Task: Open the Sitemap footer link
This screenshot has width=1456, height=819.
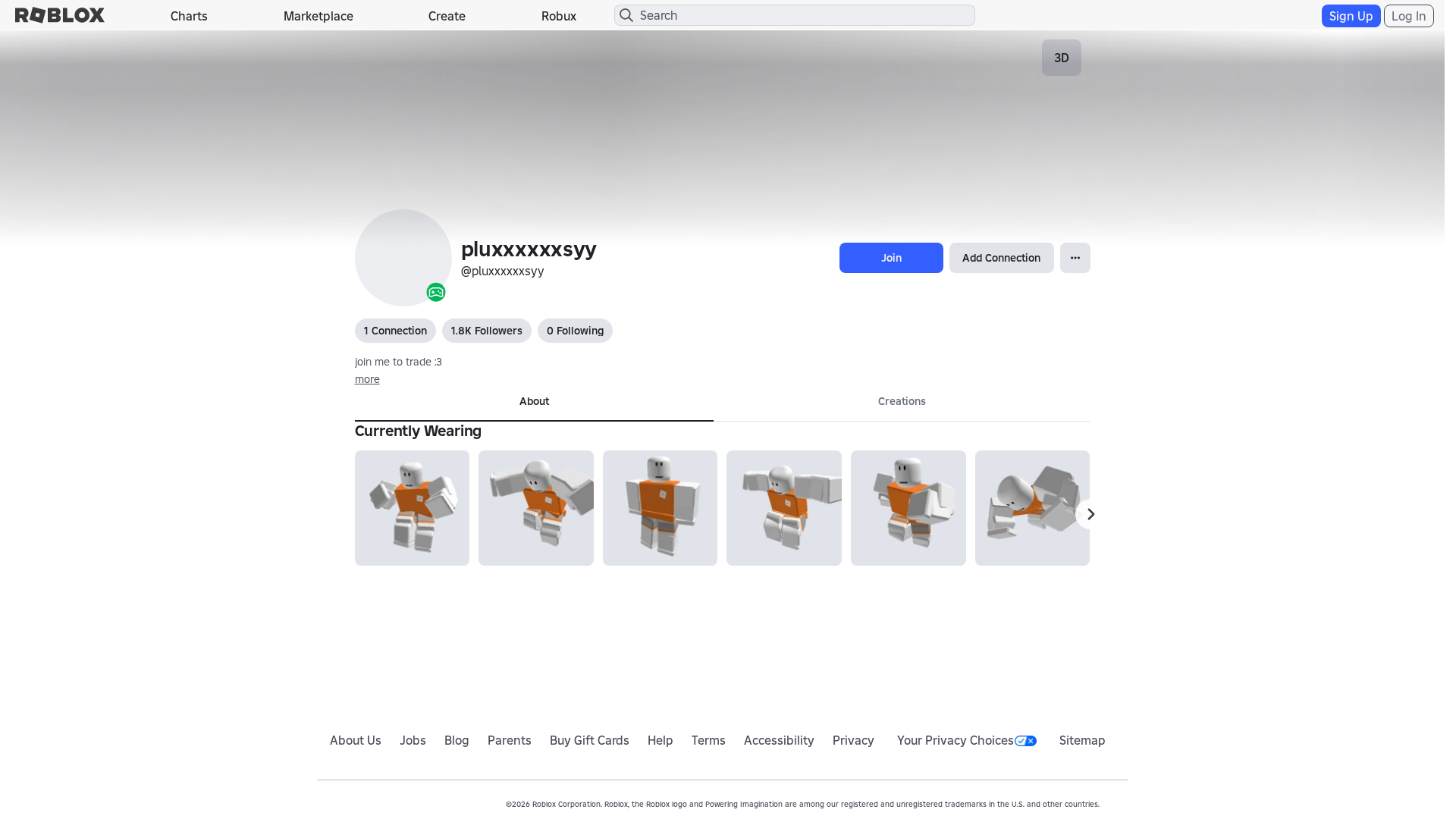Action: pyautogui.click(x=1082, y=740)
